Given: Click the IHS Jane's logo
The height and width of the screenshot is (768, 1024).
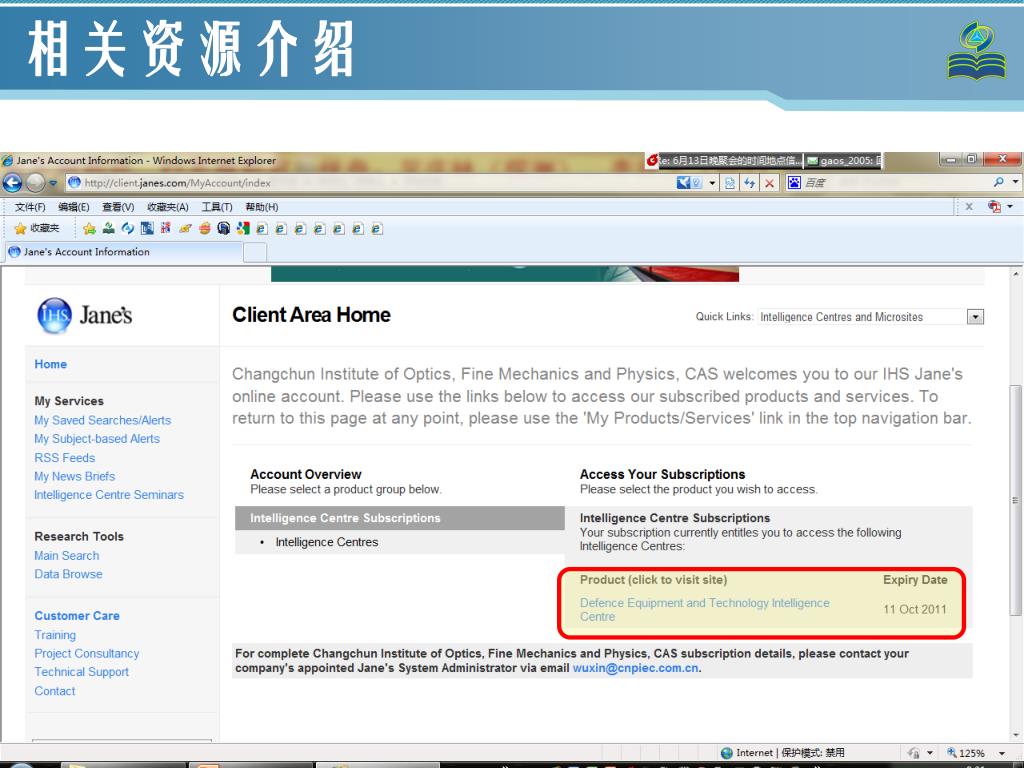Looking at the screenshot, I should point(85,315).
